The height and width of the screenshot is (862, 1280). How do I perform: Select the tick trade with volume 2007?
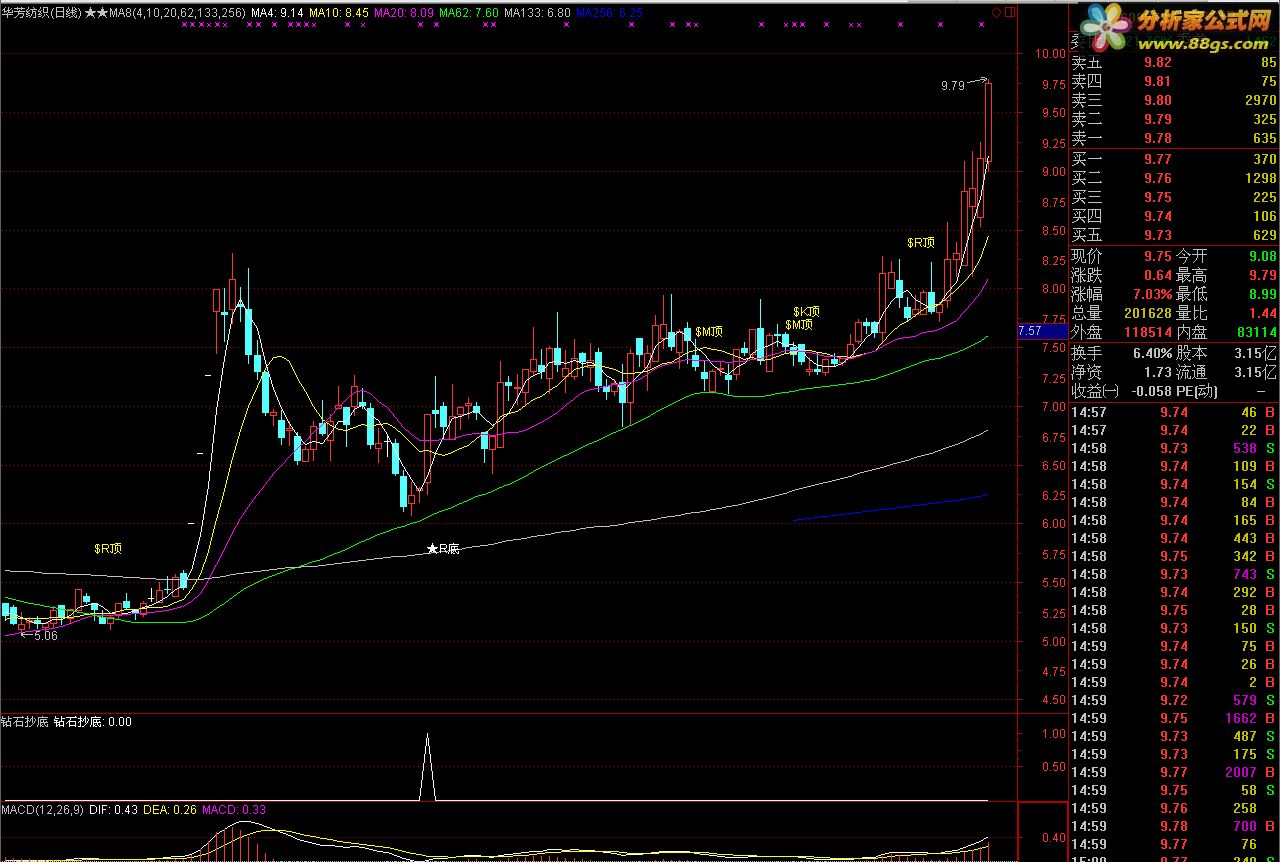(x=1174, y=772)
